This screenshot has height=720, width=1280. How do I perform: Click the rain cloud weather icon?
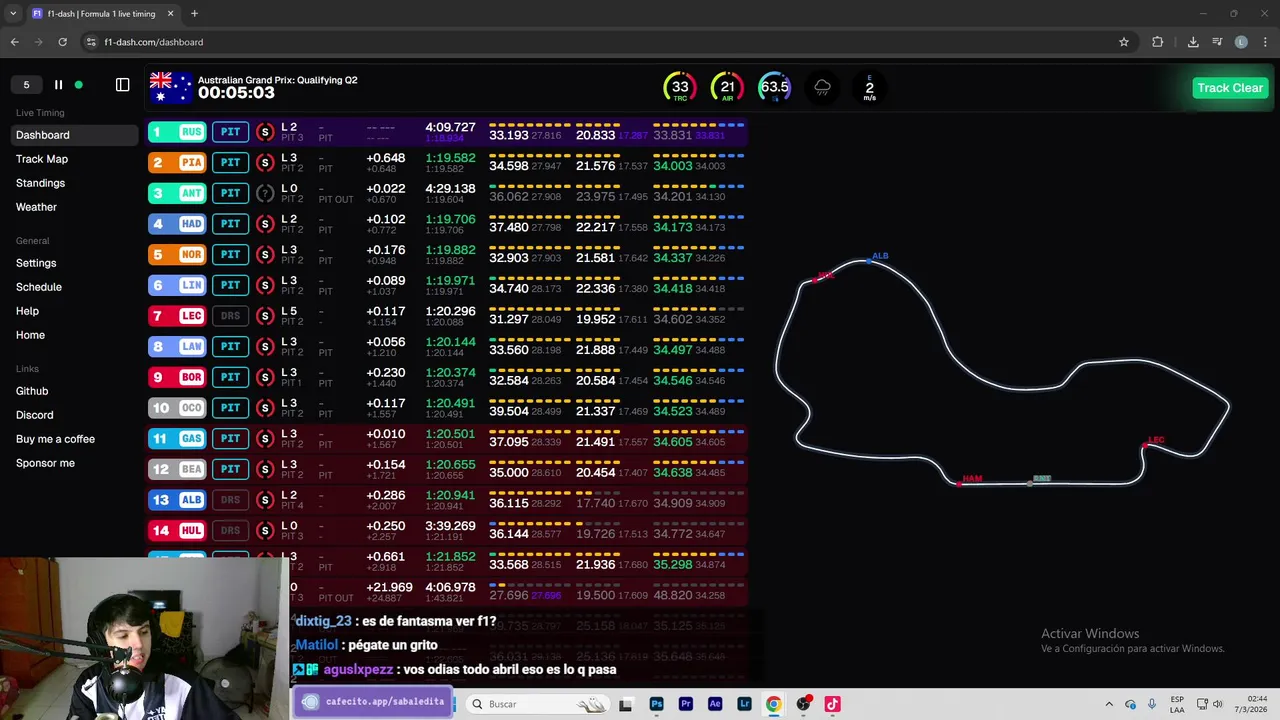[822, 88]
